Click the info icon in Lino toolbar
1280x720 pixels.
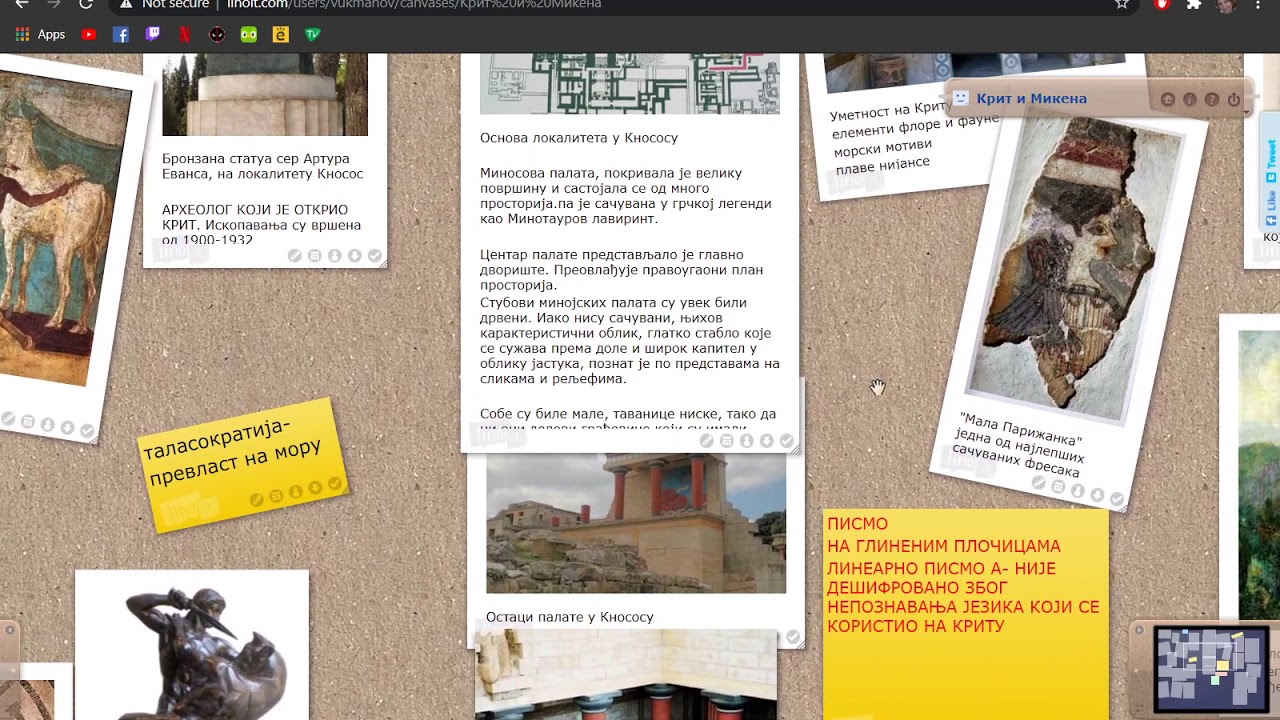[x=1190, y=99]
